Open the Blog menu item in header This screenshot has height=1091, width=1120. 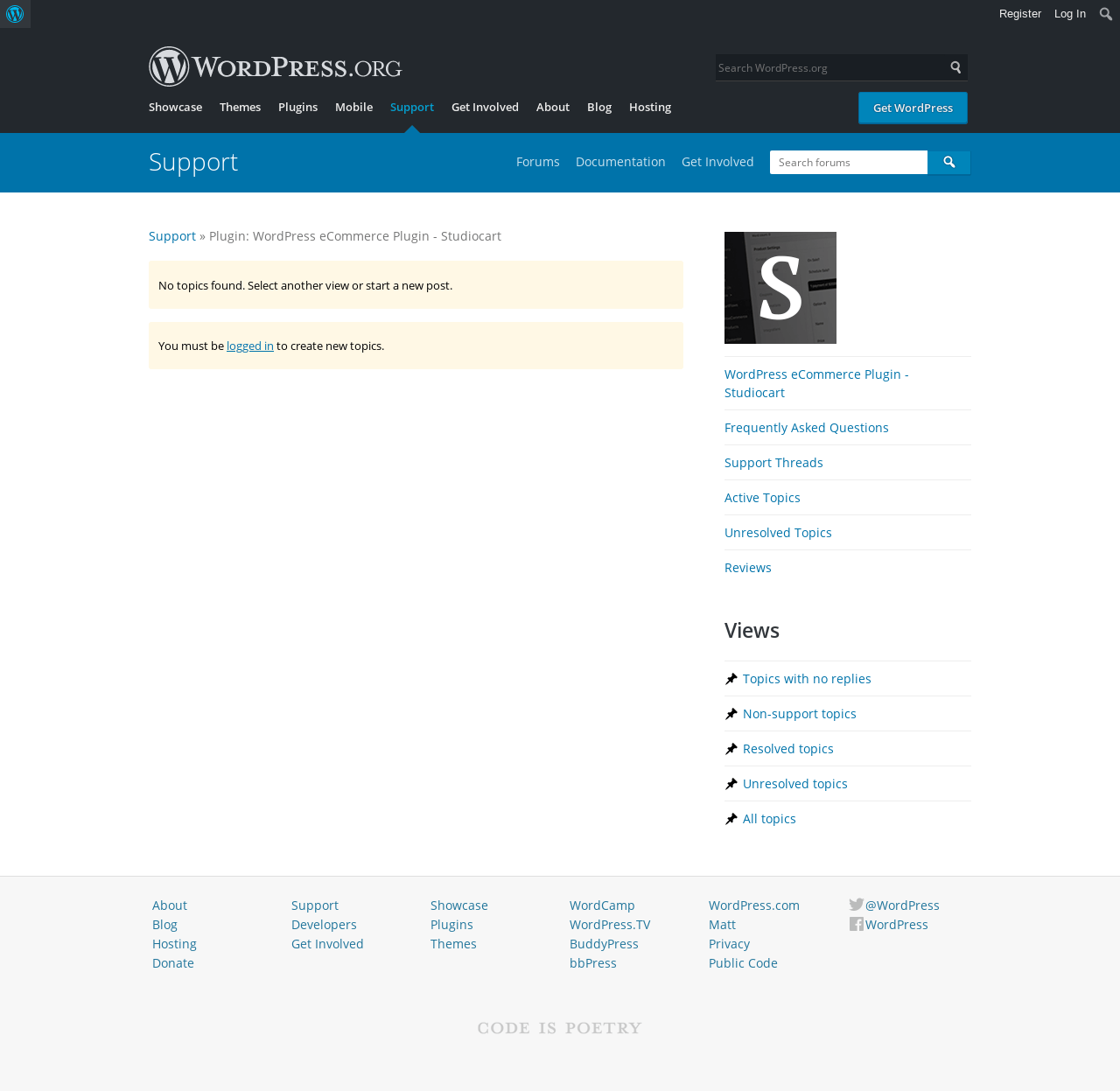click(x=599, y=107)
